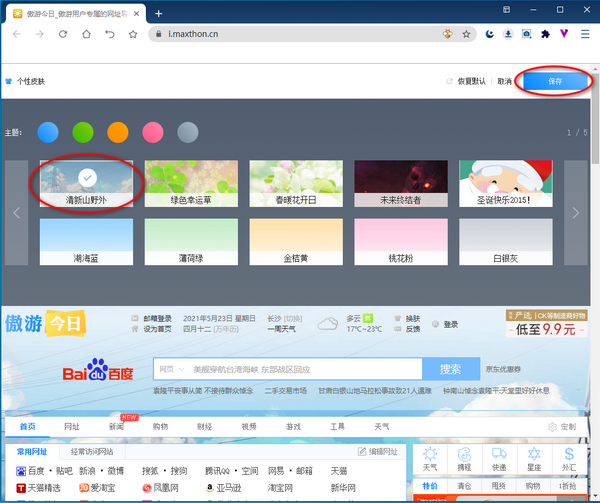The height and width of the screenshot is (503, 600).
Task: Switch to the 视频 navigation tab
Action: 249,426
